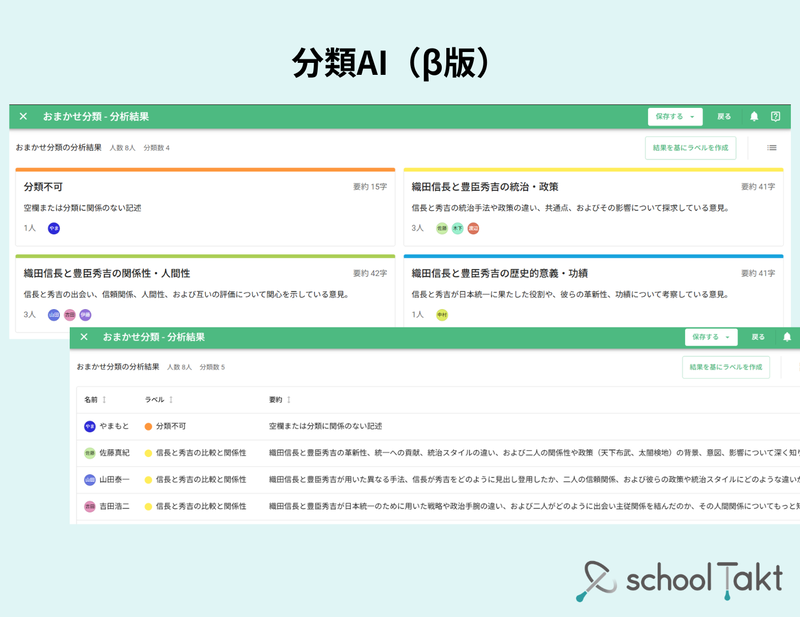Click the やま avatar in the 分類不可 card
Screen dimensions: 800x617
(53, 227)
